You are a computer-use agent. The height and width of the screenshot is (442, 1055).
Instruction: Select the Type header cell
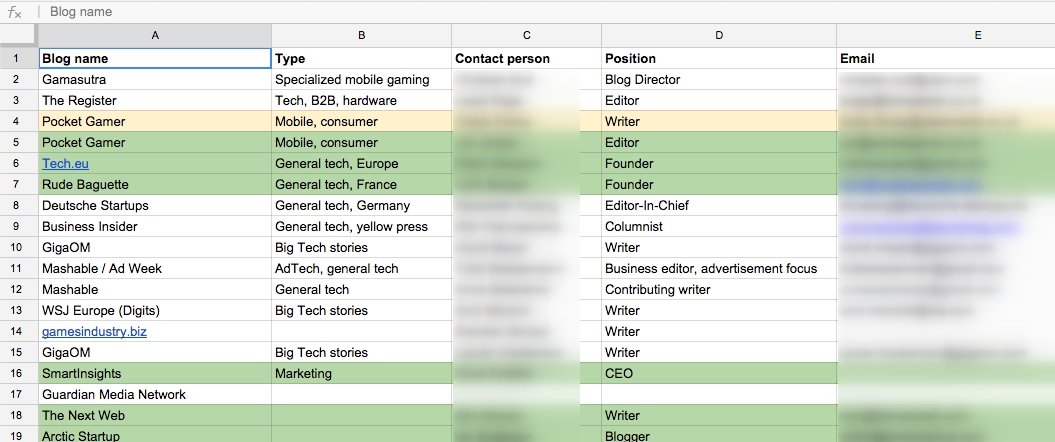361,59
